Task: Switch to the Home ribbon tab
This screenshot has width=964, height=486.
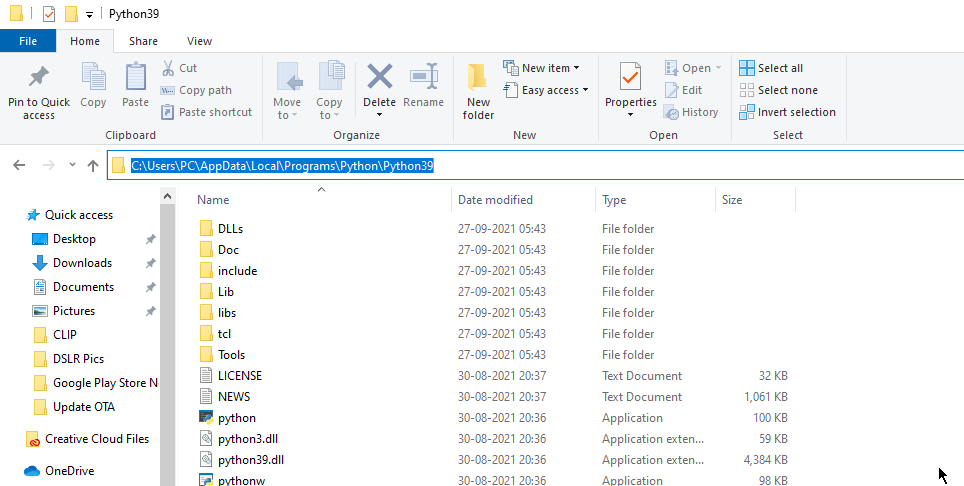Action: click(85, 41)
